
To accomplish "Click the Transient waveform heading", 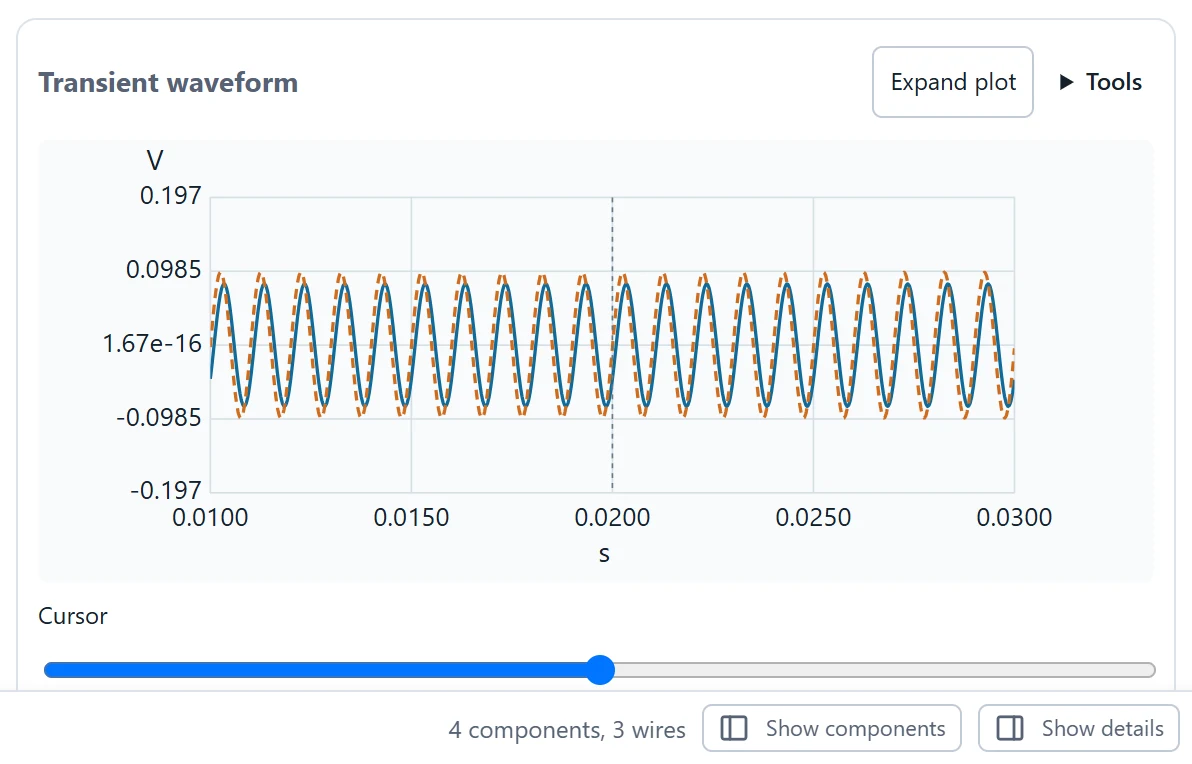I will [x=168, y=82].
